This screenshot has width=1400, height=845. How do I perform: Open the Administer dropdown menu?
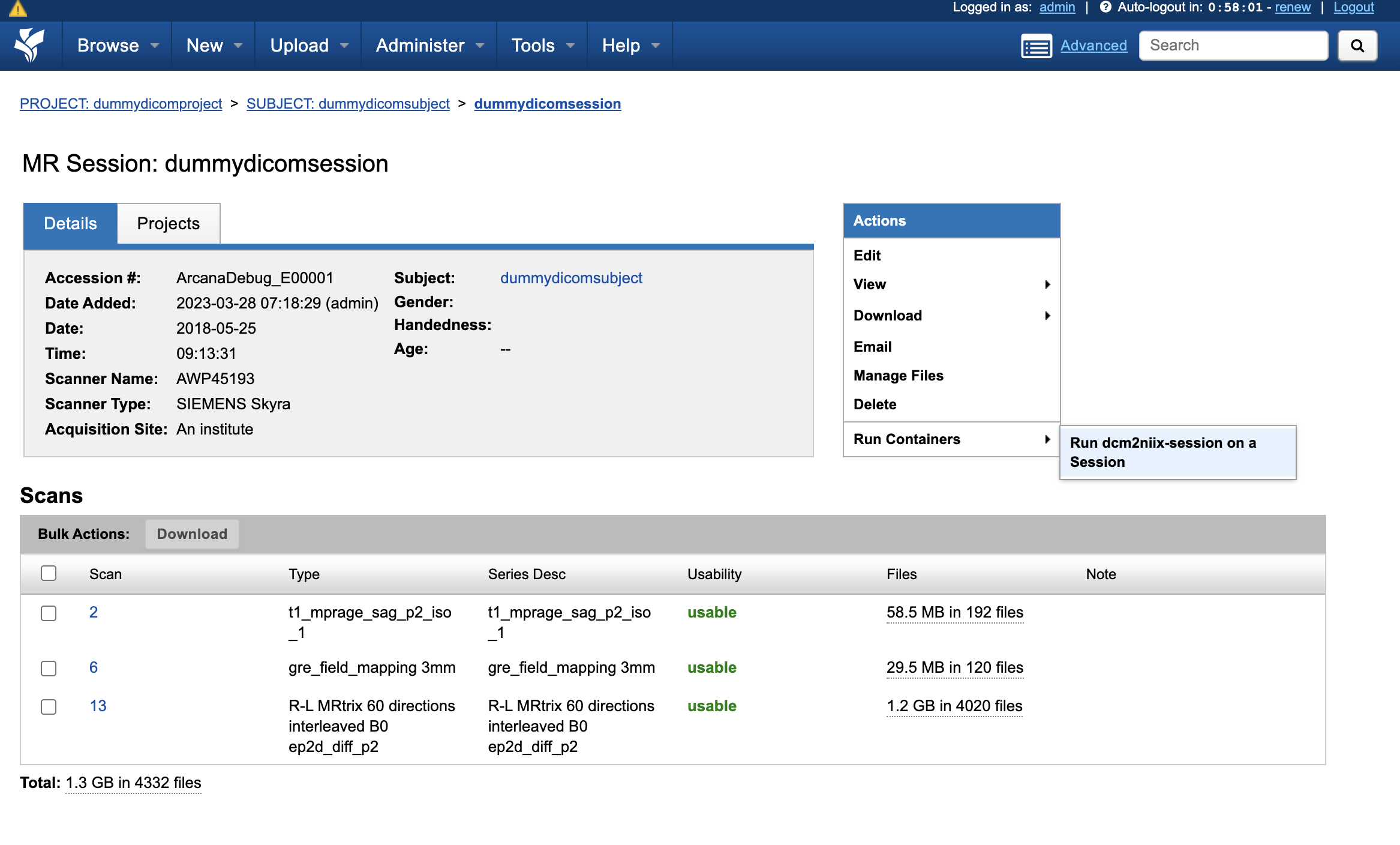pos(429,46)
